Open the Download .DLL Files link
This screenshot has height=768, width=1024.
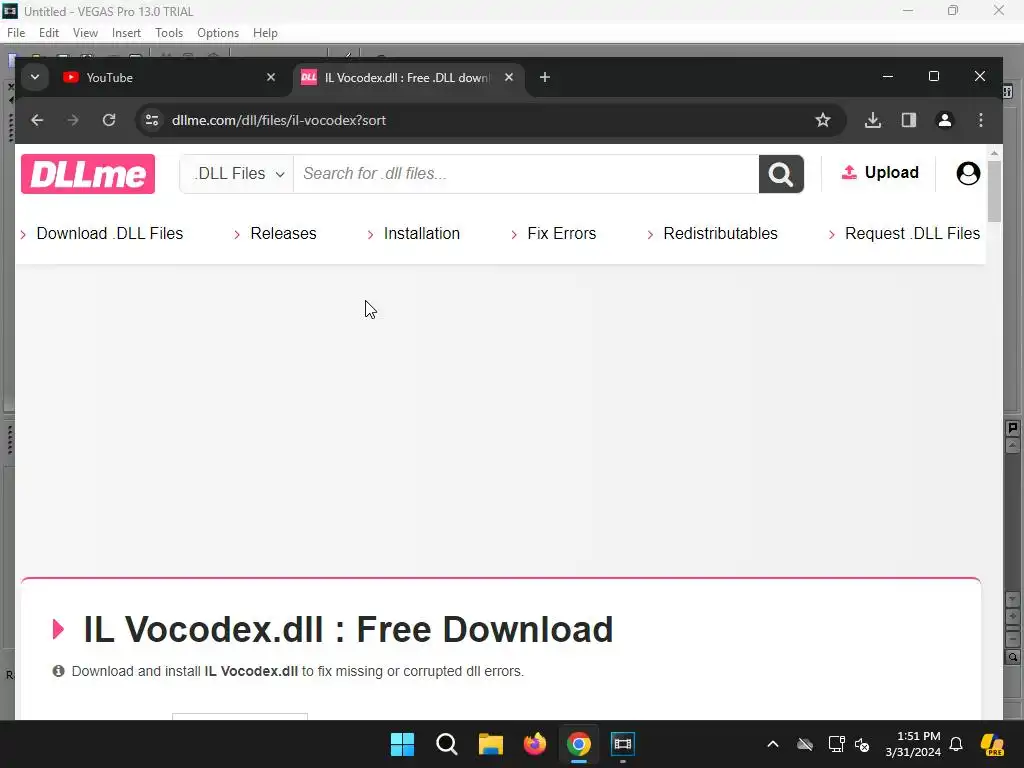coord(109,233)
